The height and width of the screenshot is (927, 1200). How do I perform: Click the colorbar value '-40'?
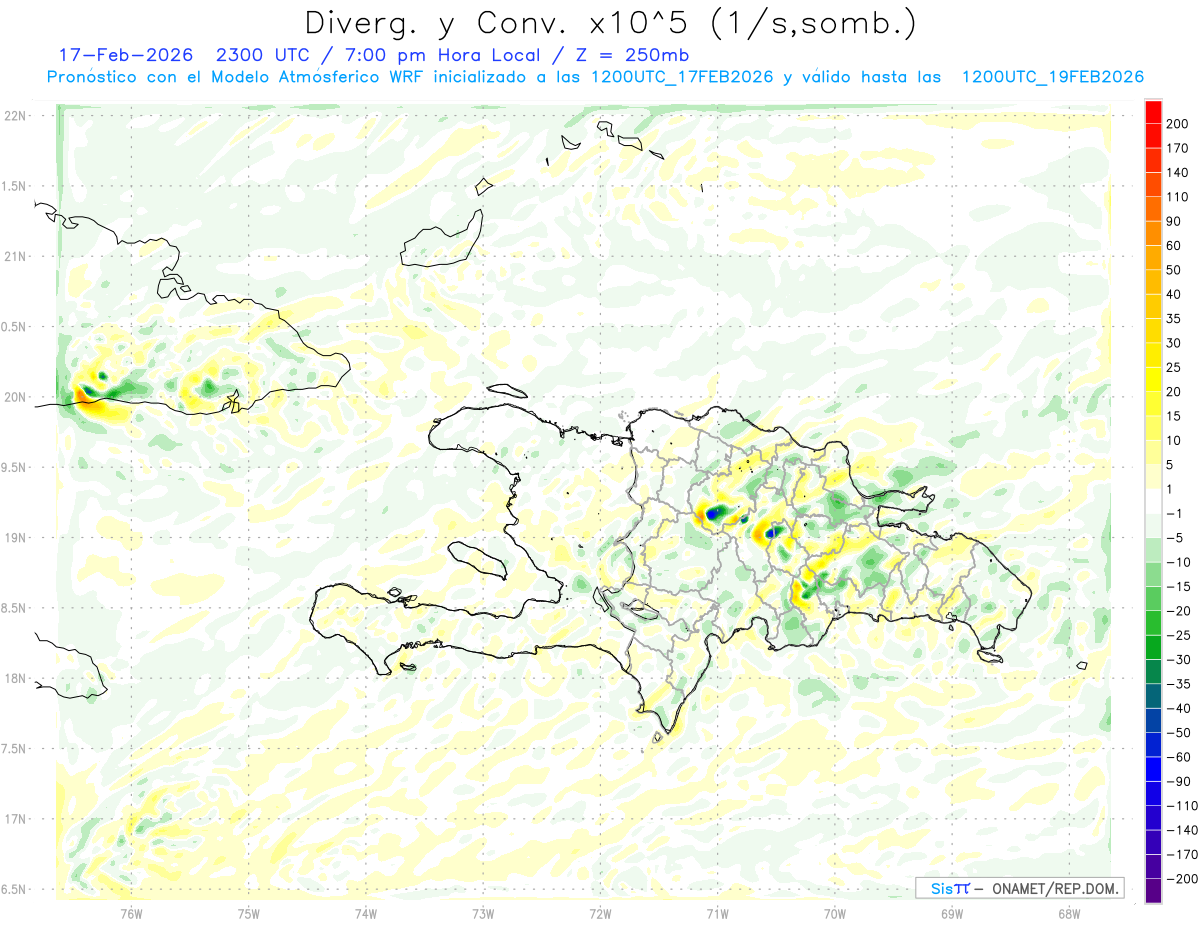[1181, 709]
